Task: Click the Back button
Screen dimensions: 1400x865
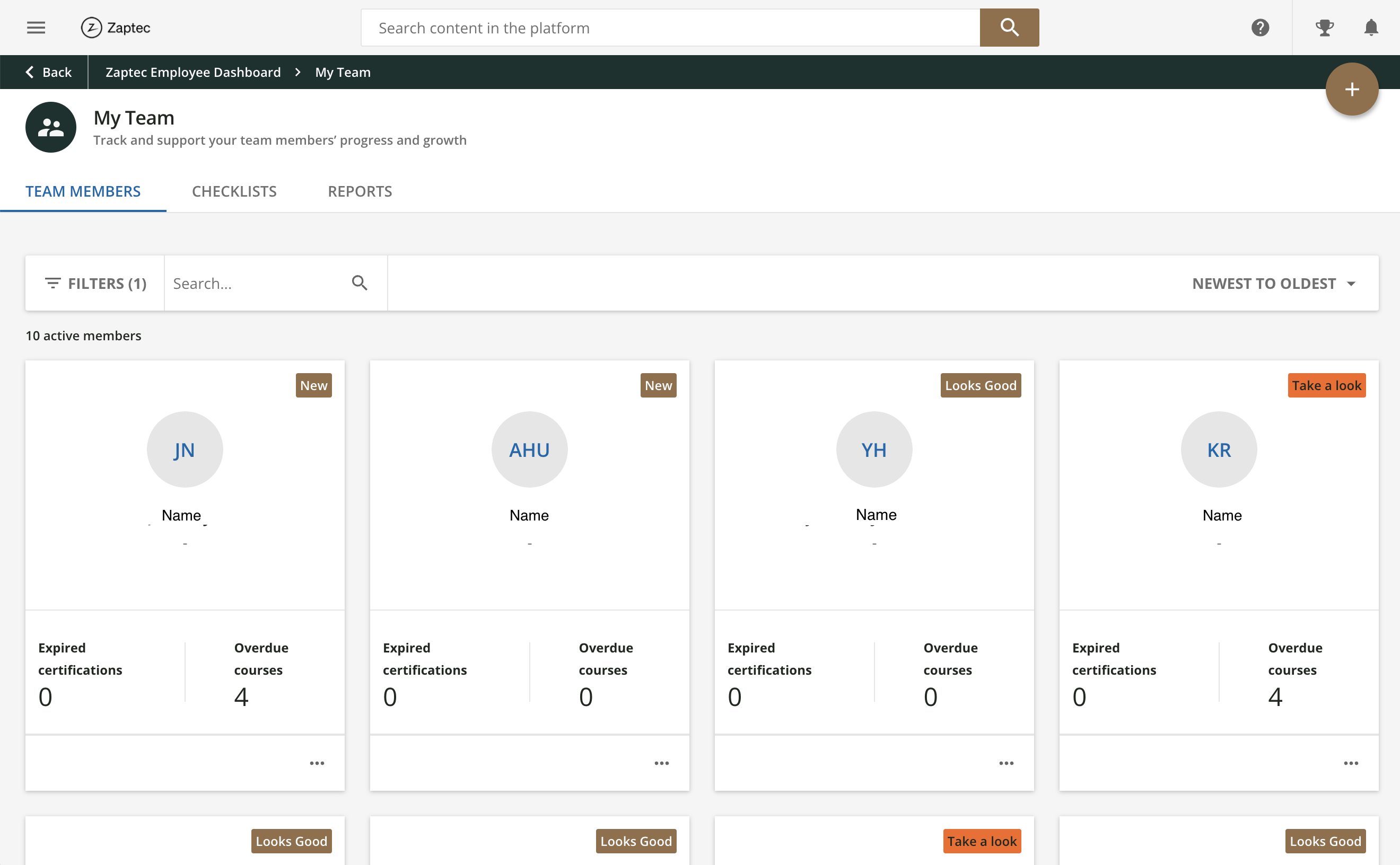Action: (x=48, y=72)
